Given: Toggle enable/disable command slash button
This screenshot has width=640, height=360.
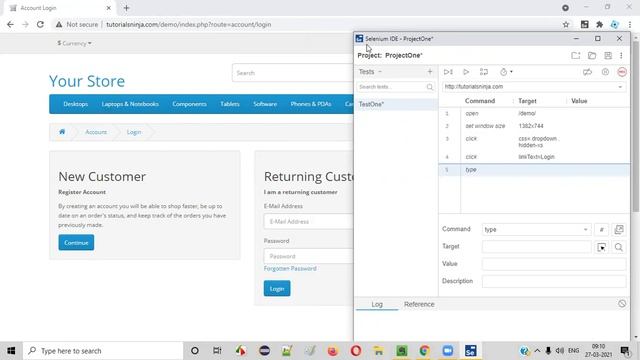Looking at the screenshot, I should pos(601,230).
